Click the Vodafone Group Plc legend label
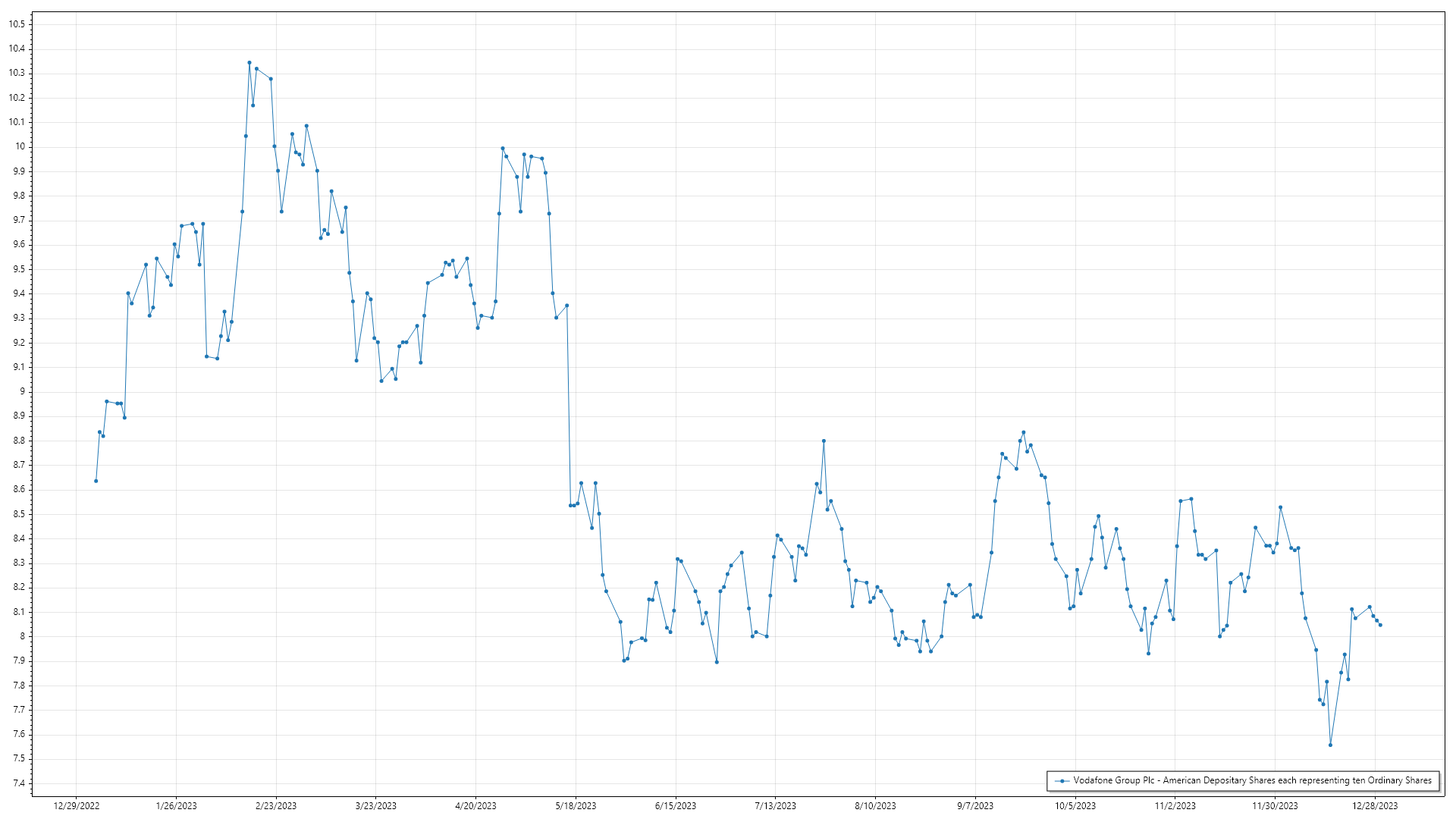The height and width of the screenshot is (819, 1456). coord(1252,780)
